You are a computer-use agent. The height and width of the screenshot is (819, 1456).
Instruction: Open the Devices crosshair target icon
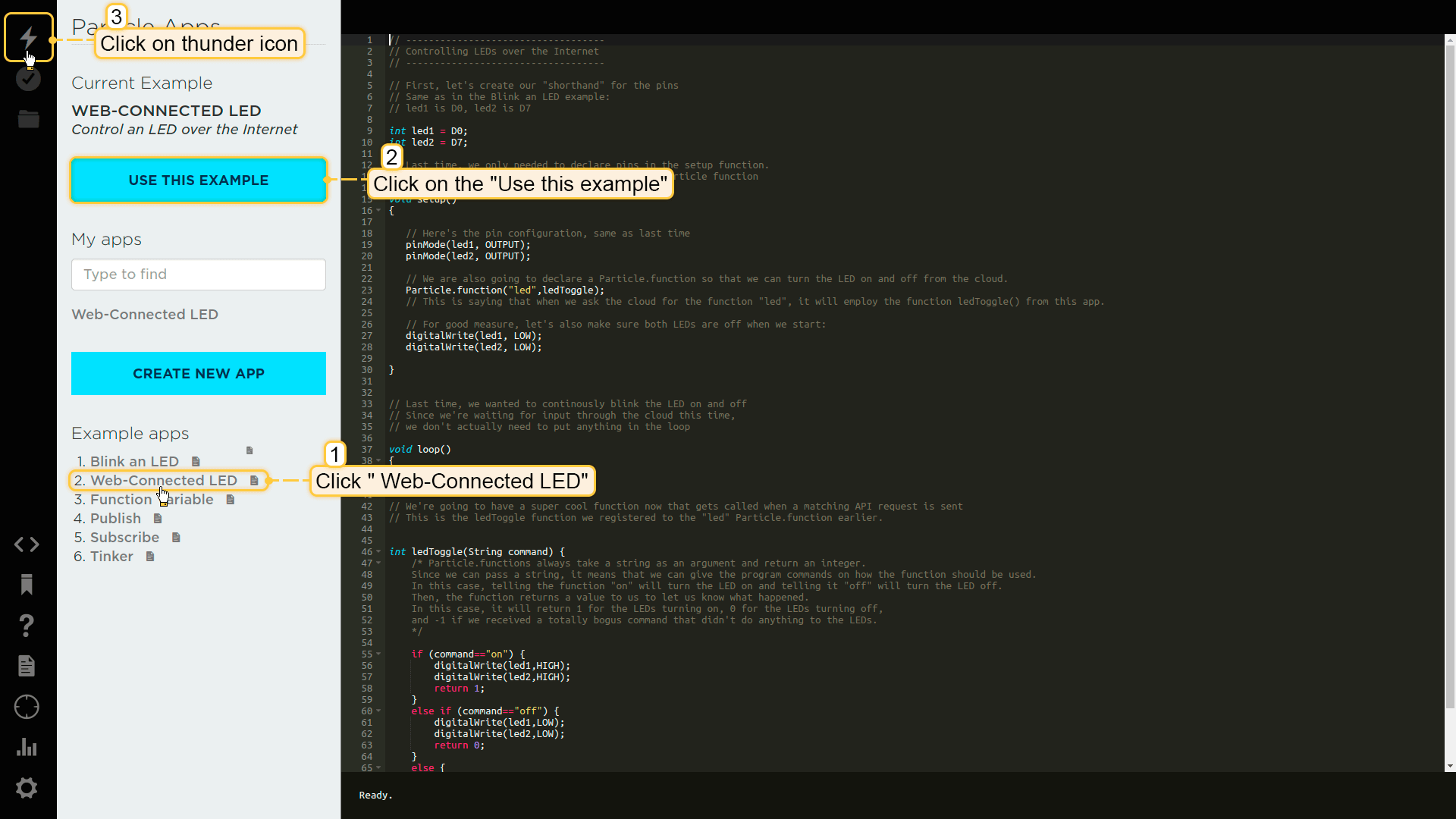(27, 707)
